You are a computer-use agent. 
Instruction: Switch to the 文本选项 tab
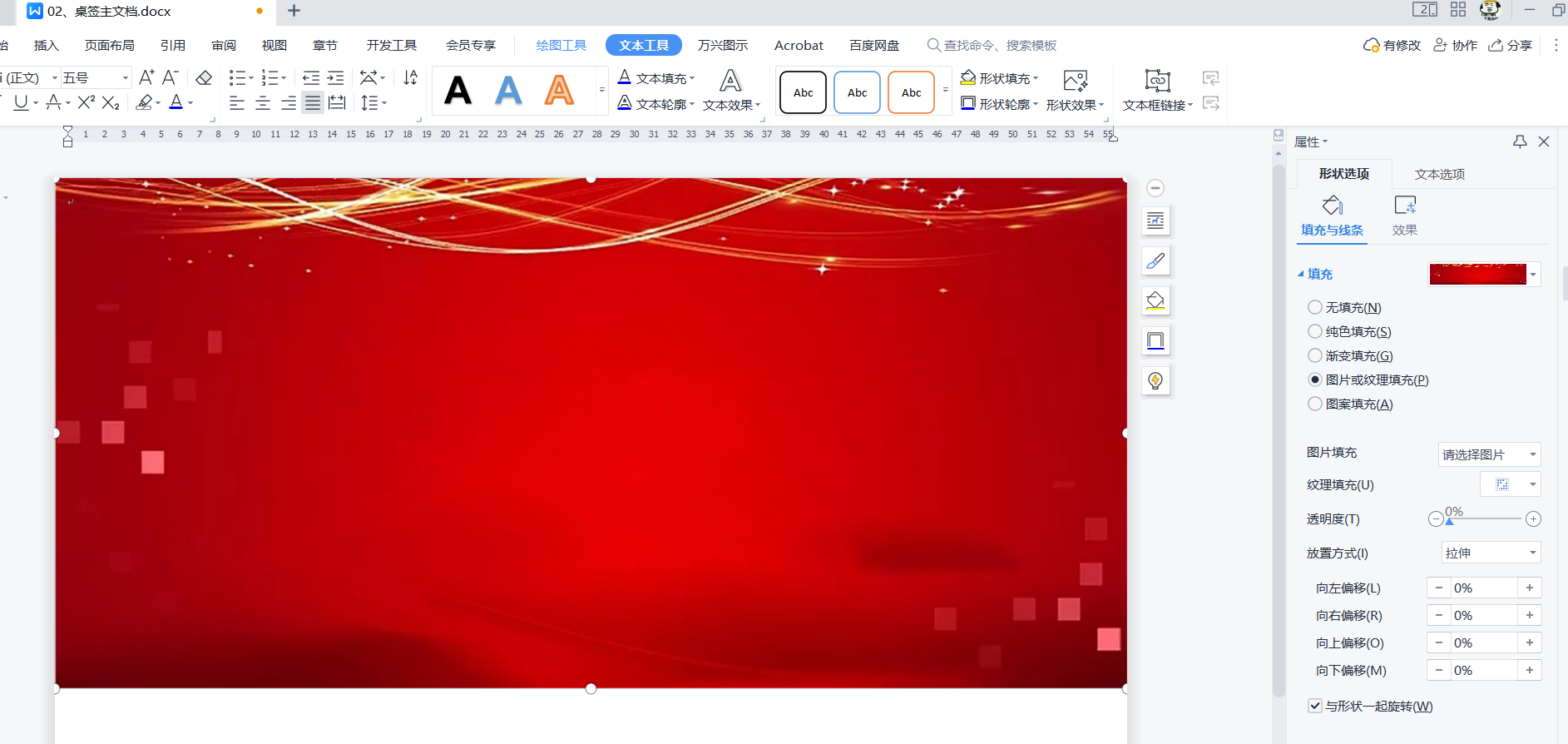click(1439, 174)
